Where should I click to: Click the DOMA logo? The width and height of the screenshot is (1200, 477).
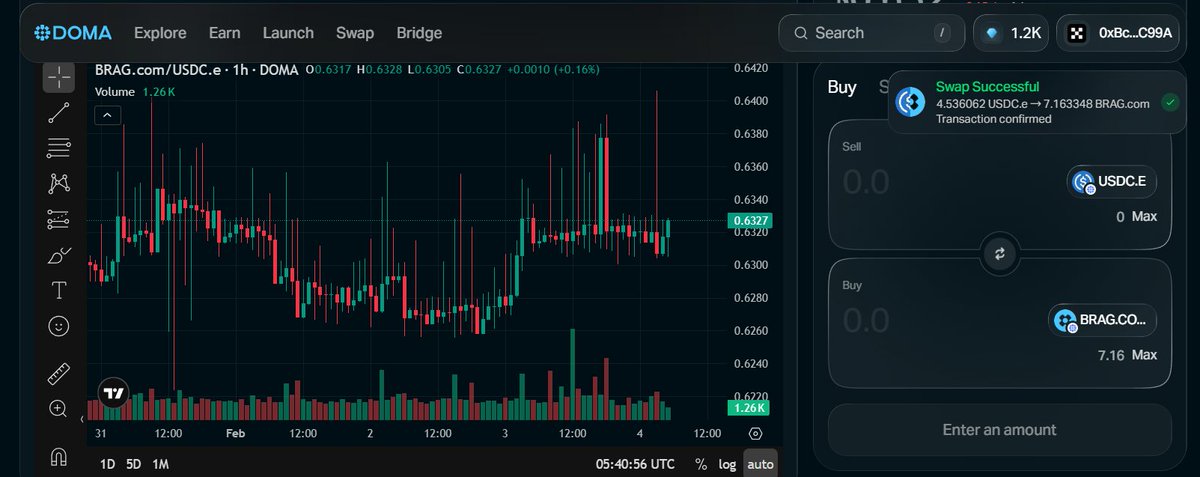[72, 33]
